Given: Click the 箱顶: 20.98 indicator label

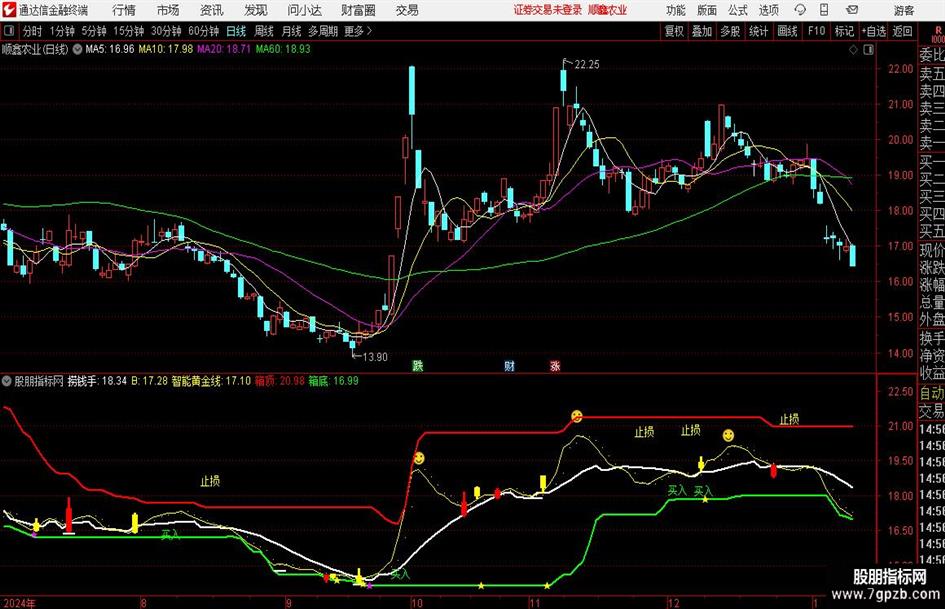Looking at the screenshot, I should pyautogui.click(x=280, y=381).
